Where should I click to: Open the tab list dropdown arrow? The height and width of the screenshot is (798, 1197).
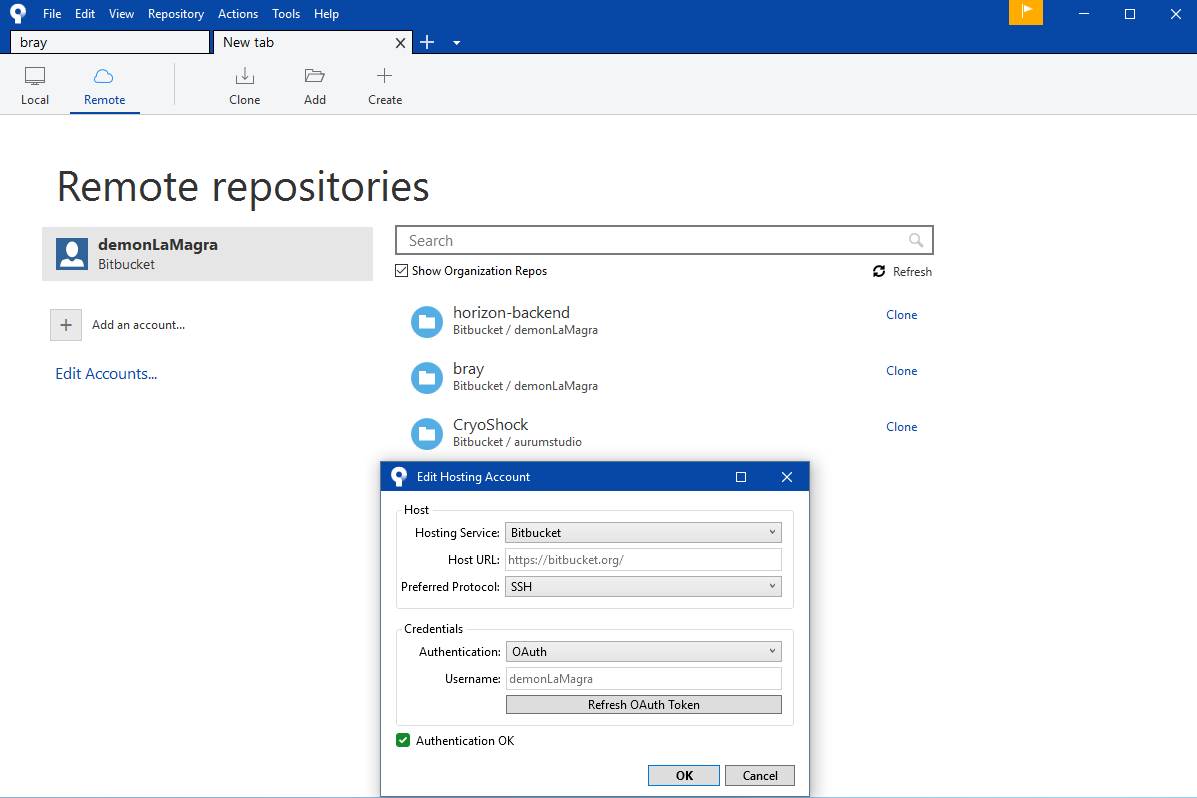pos(457,43)
